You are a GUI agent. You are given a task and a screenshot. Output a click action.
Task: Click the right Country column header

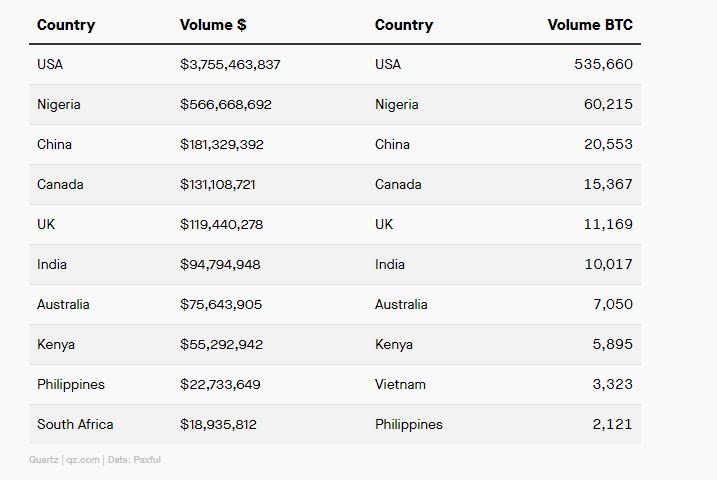tap(404, 25)
